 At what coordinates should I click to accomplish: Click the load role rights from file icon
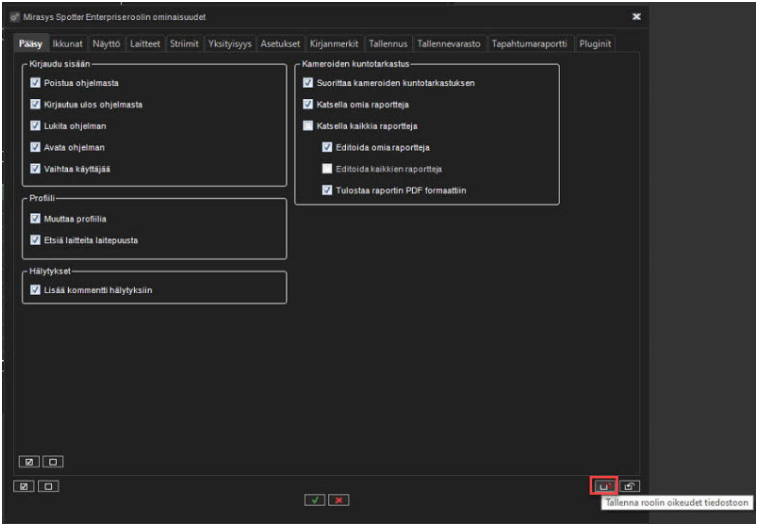pos(629,486)
